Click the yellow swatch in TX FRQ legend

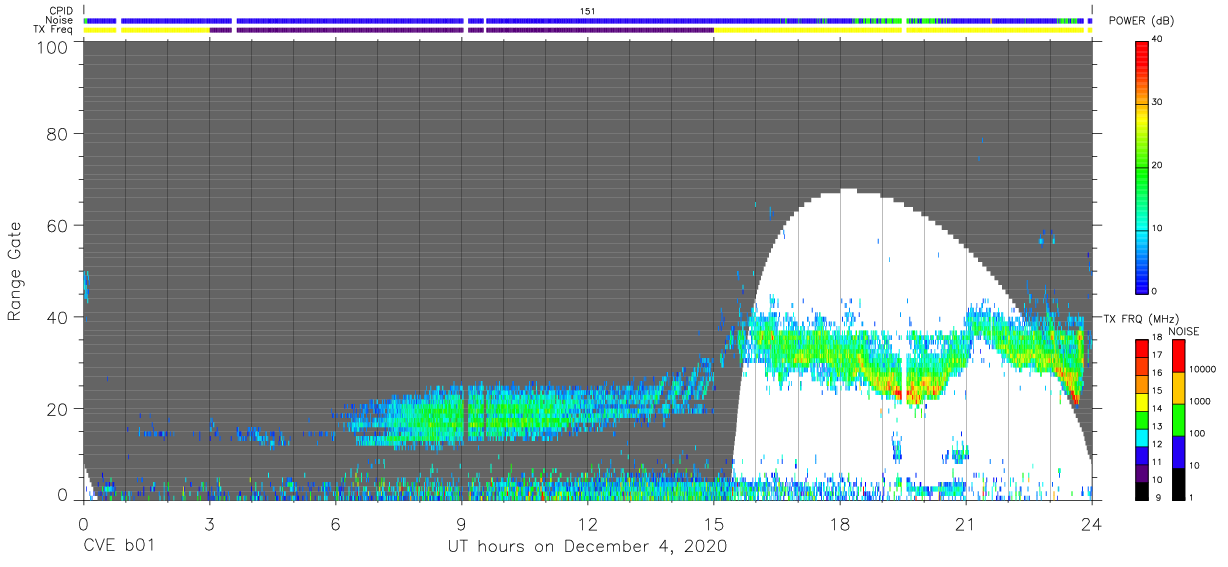coord(1141,401)
